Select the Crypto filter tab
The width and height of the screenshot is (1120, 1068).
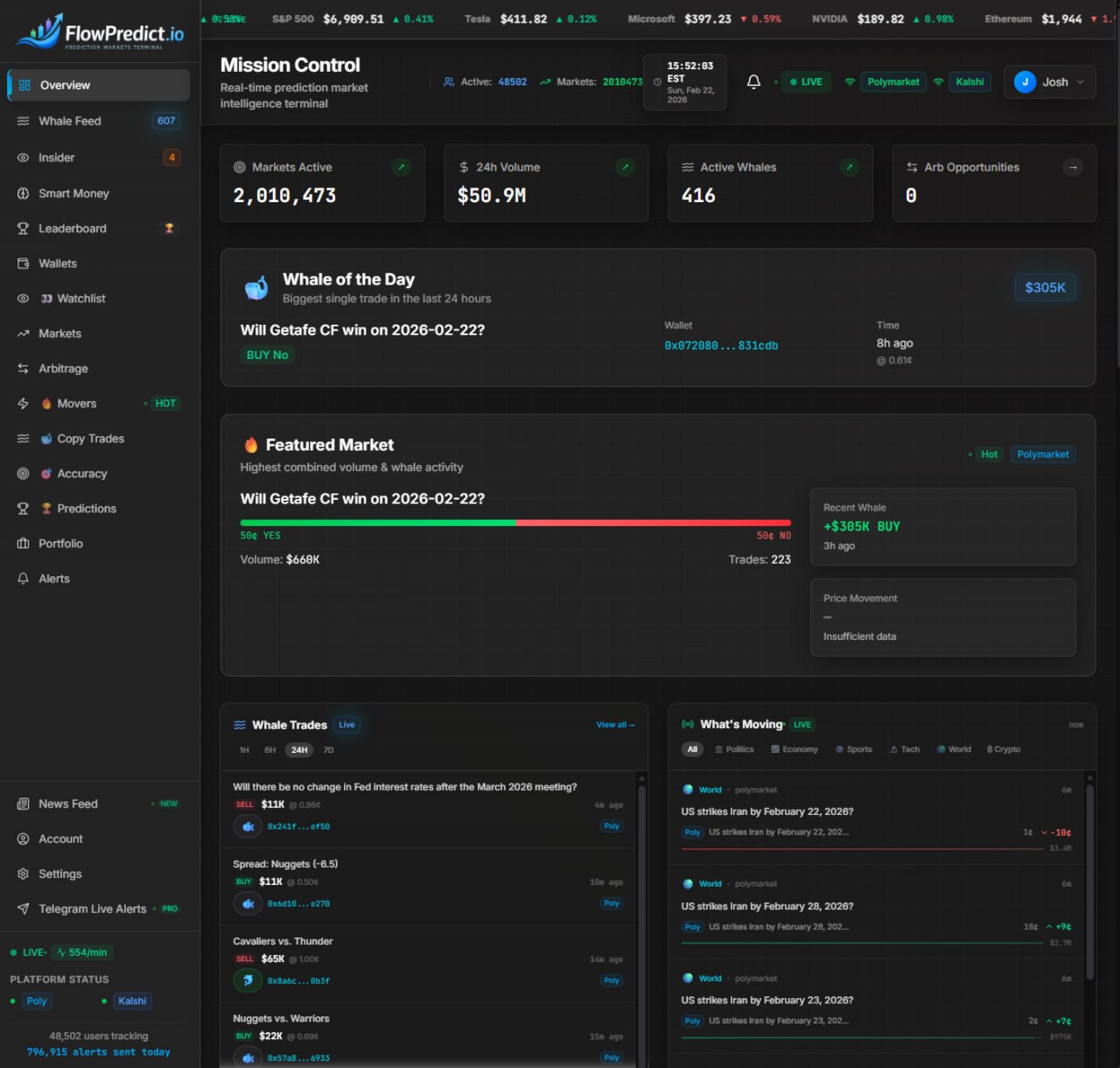click(1004, 749)
